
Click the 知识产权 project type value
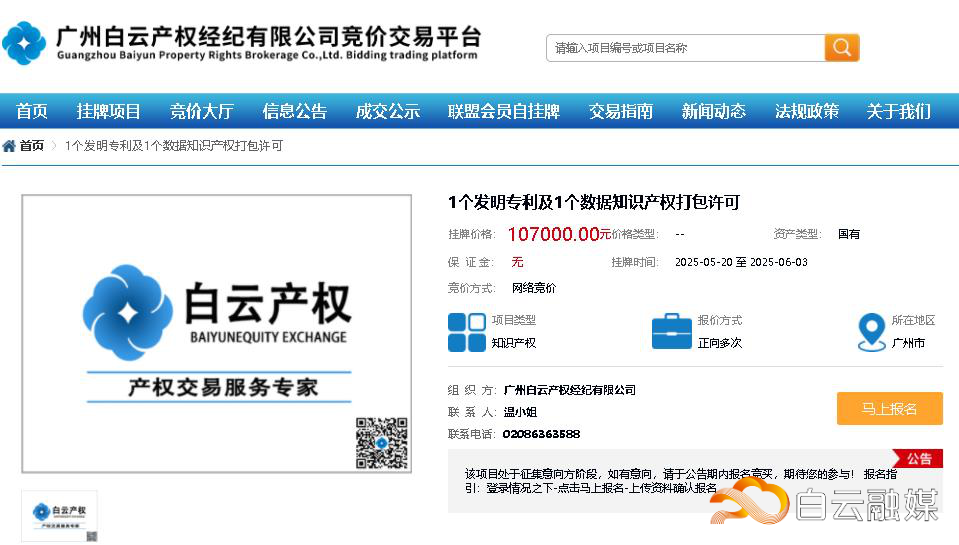coord(514,343)
